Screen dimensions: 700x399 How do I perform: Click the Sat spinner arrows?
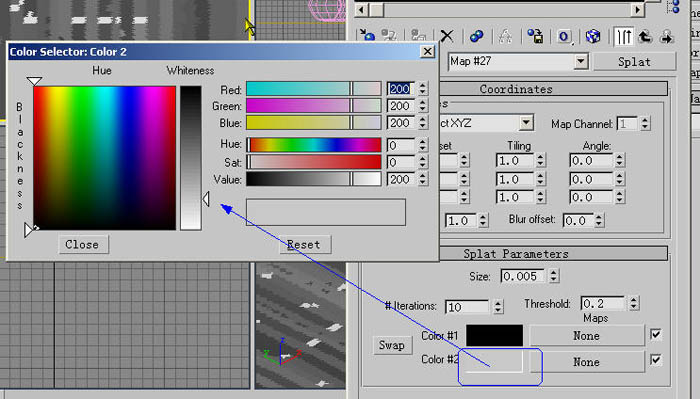pos(423,162)
